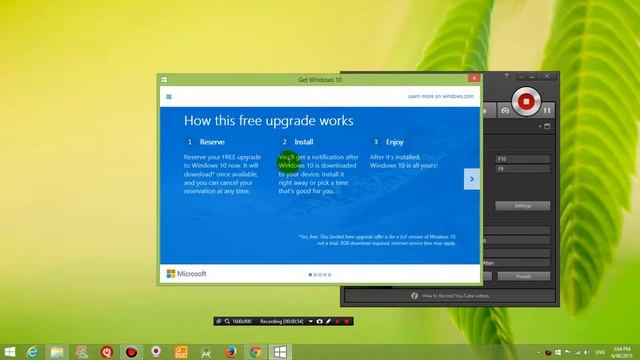Viewport: 640px width, 360px height.
Task: Select the third page indicator dot
Action: (320, 275)
